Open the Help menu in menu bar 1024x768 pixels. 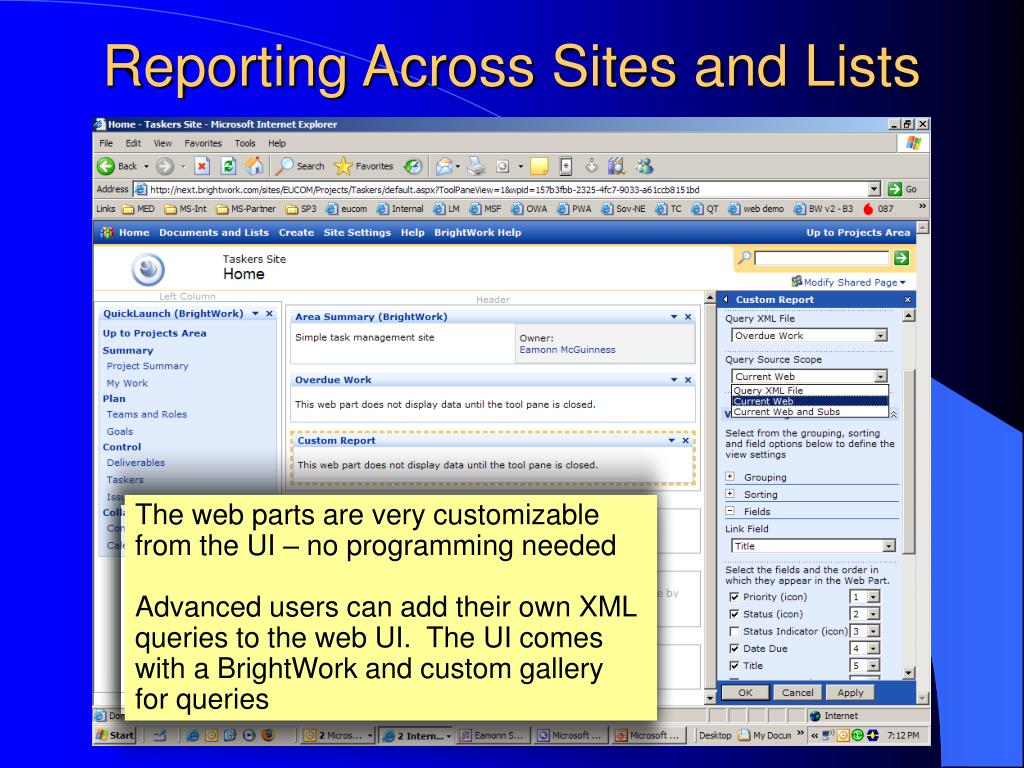click(x=277, y=143)
